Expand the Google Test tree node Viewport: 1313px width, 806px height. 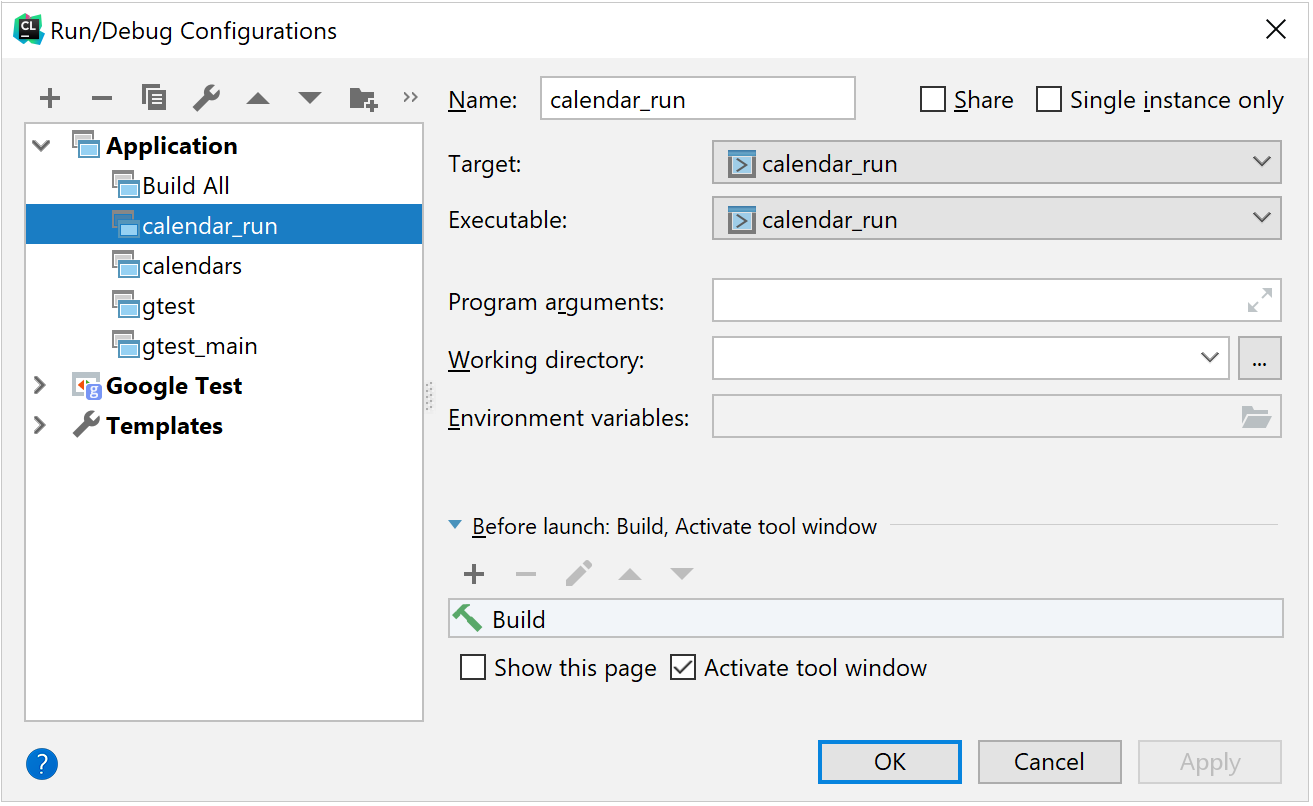pyautogui.click(x=40, y=386)
